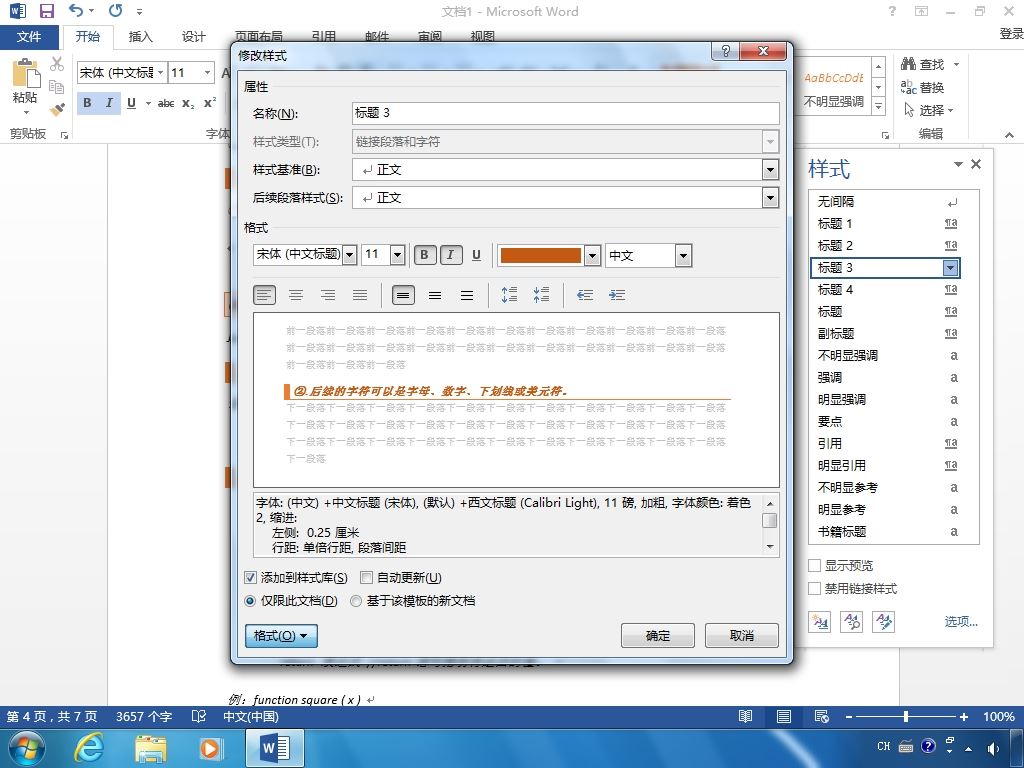Click the Paste clipboard icon
1024x768 pixels.
[25, 74]
